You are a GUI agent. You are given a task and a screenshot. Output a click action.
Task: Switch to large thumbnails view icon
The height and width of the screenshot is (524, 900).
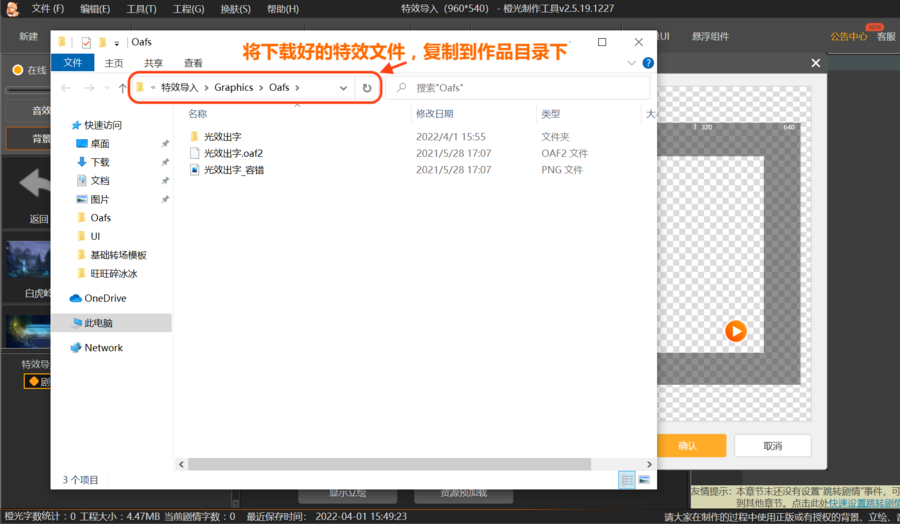tap(644, 480)
